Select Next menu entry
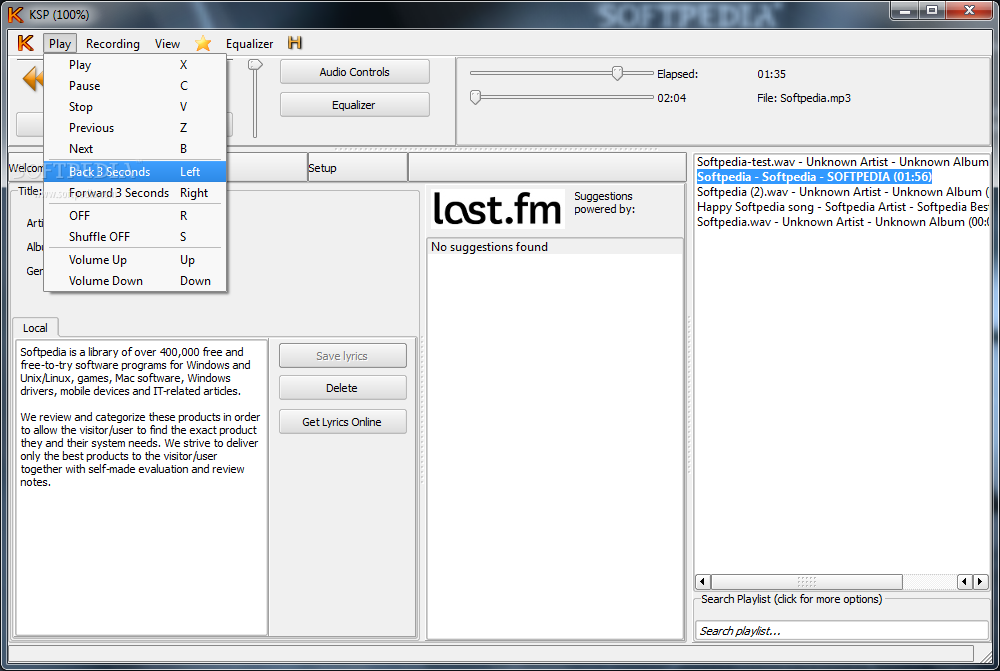 click(x=135, y=149)
